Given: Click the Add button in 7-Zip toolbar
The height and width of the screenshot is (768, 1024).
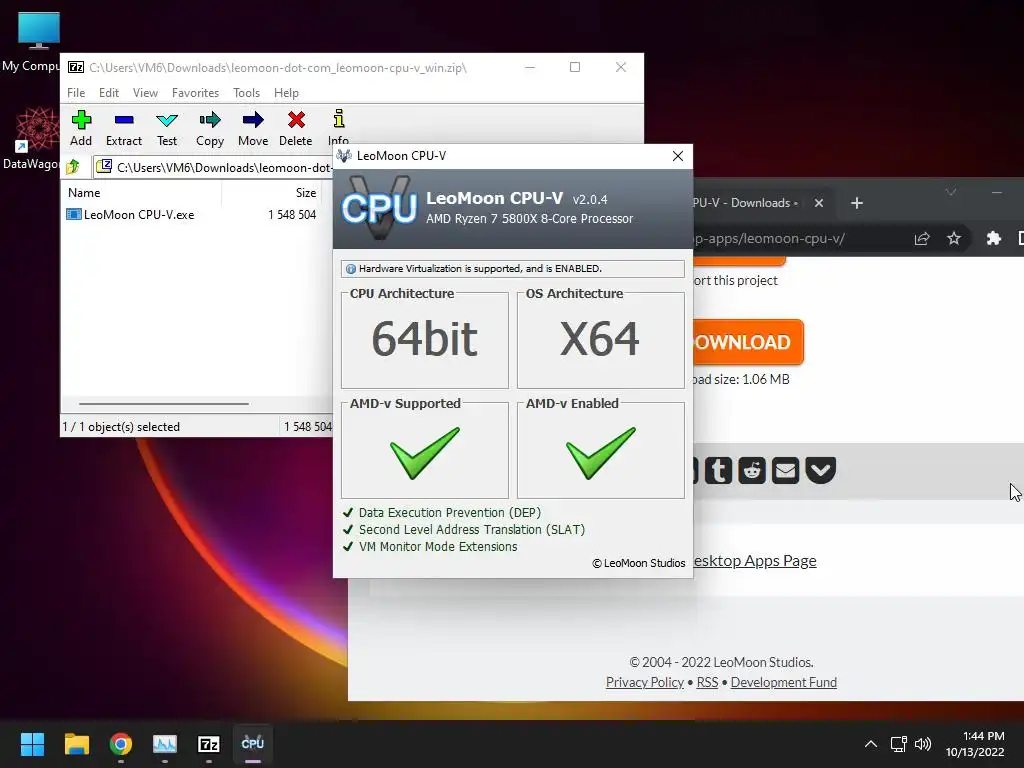Looking at the screenshot, I should click(81, 129).
